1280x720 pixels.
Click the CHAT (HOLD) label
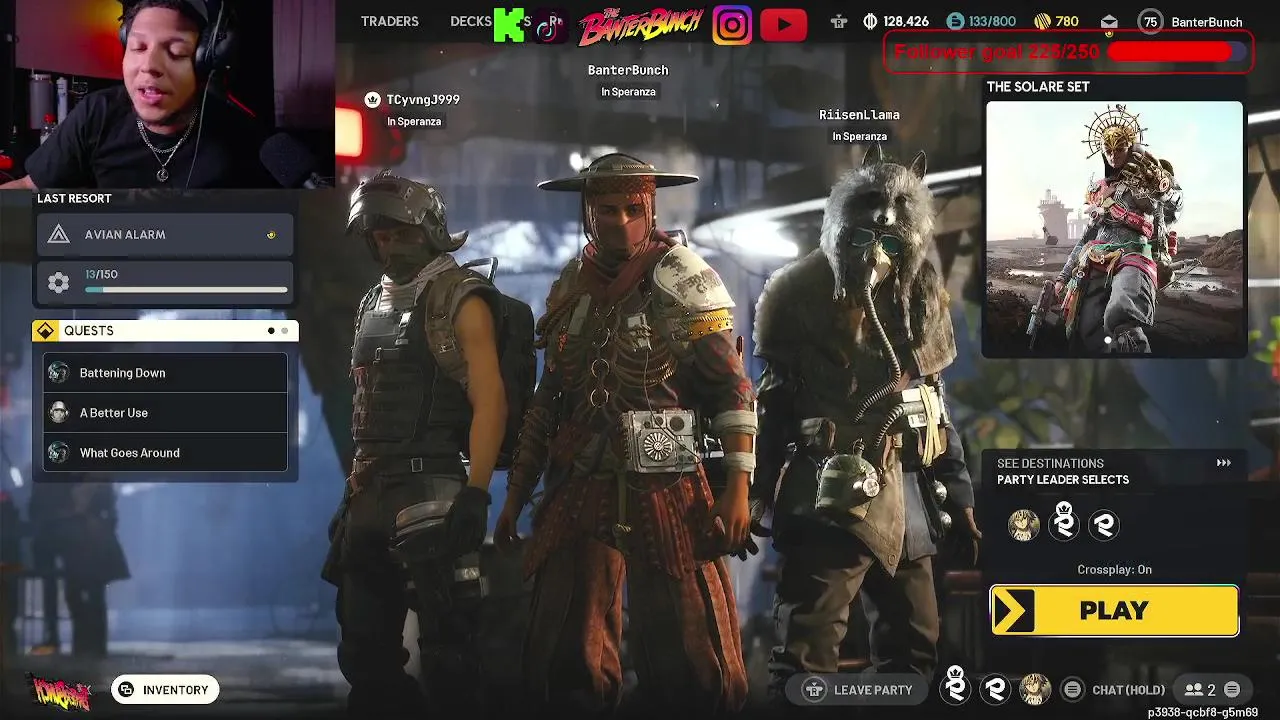[x=1128, y=690]
